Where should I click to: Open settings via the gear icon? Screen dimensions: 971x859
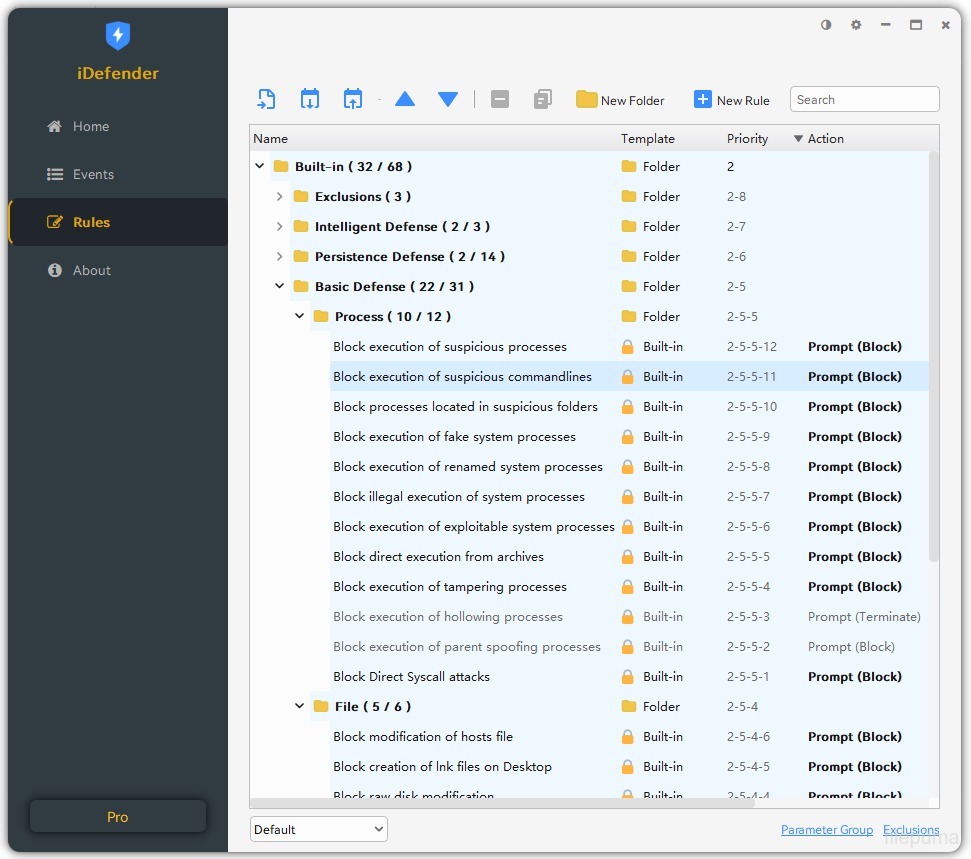pos(856,25)
